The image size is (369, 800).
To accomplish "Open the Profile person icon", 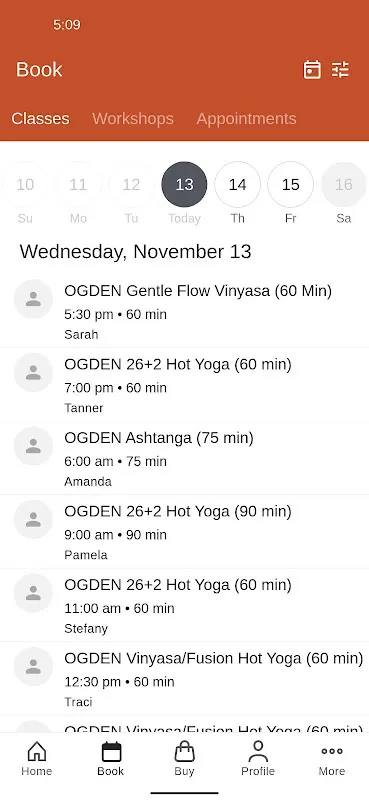I will point(258,751).
